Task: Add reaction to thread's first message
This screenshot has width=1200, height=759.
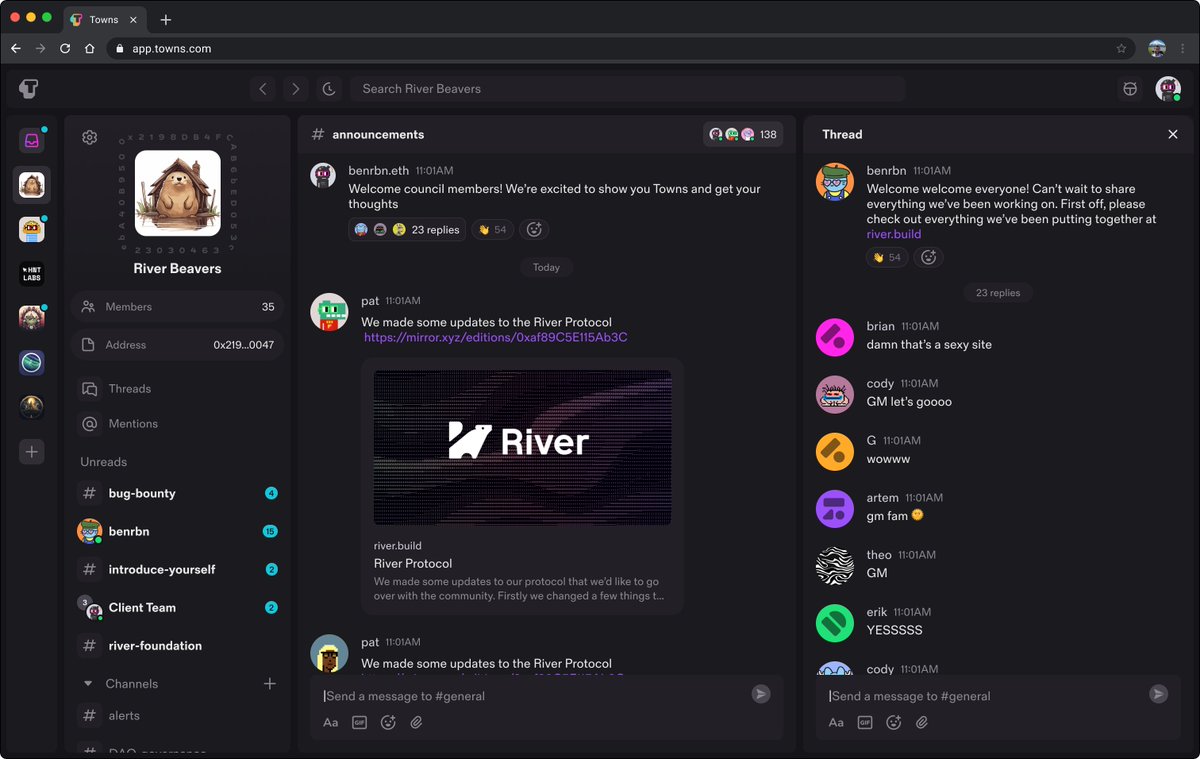Action: pyautogui.click(x=929, y=257)
